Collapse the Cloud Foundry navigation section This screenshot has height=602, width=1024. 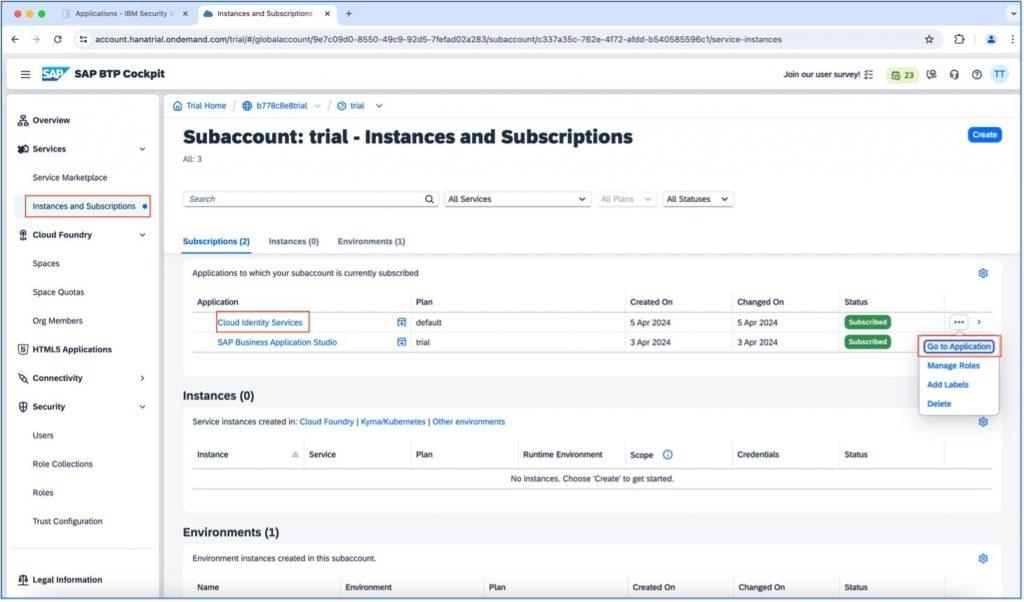142,235
